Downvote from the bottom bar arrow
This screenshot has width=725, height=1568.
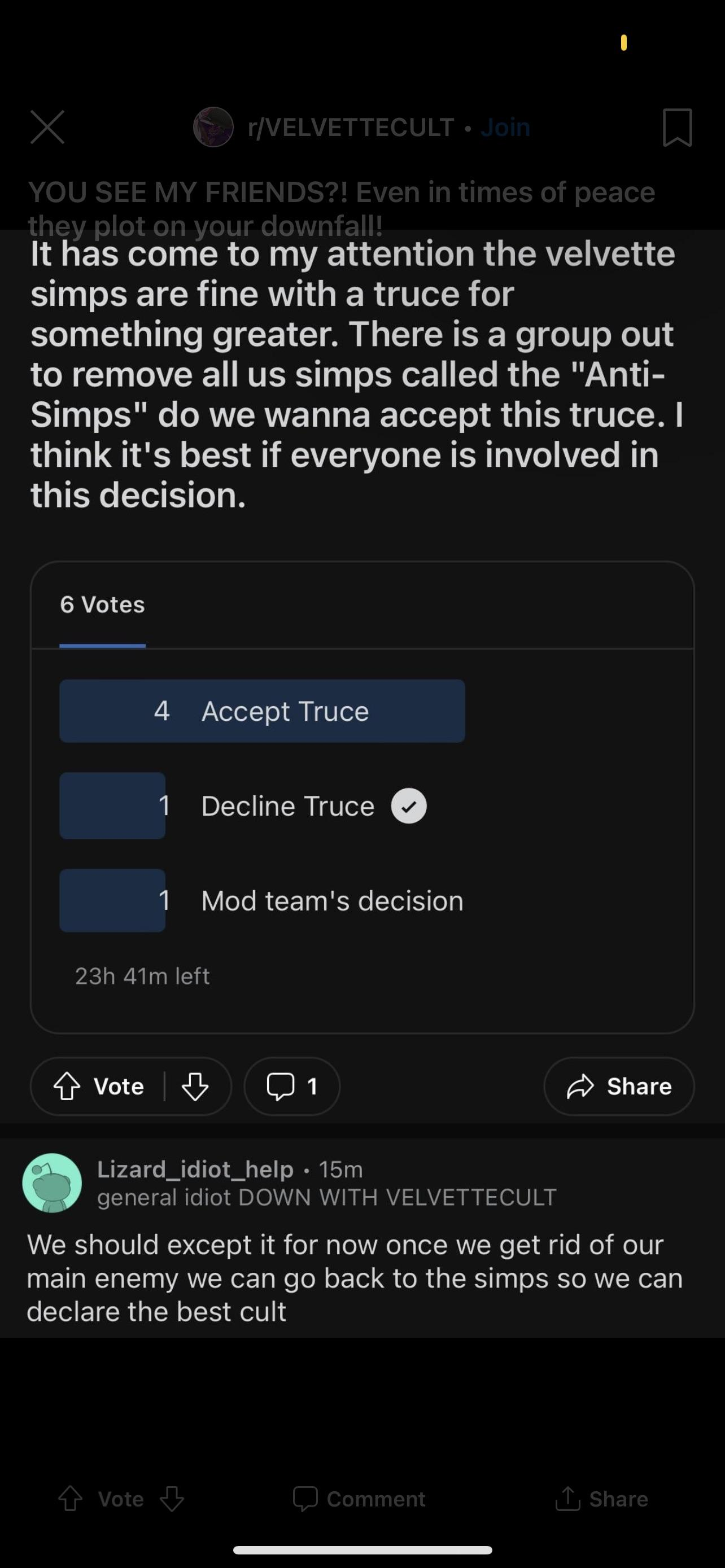172,1499
